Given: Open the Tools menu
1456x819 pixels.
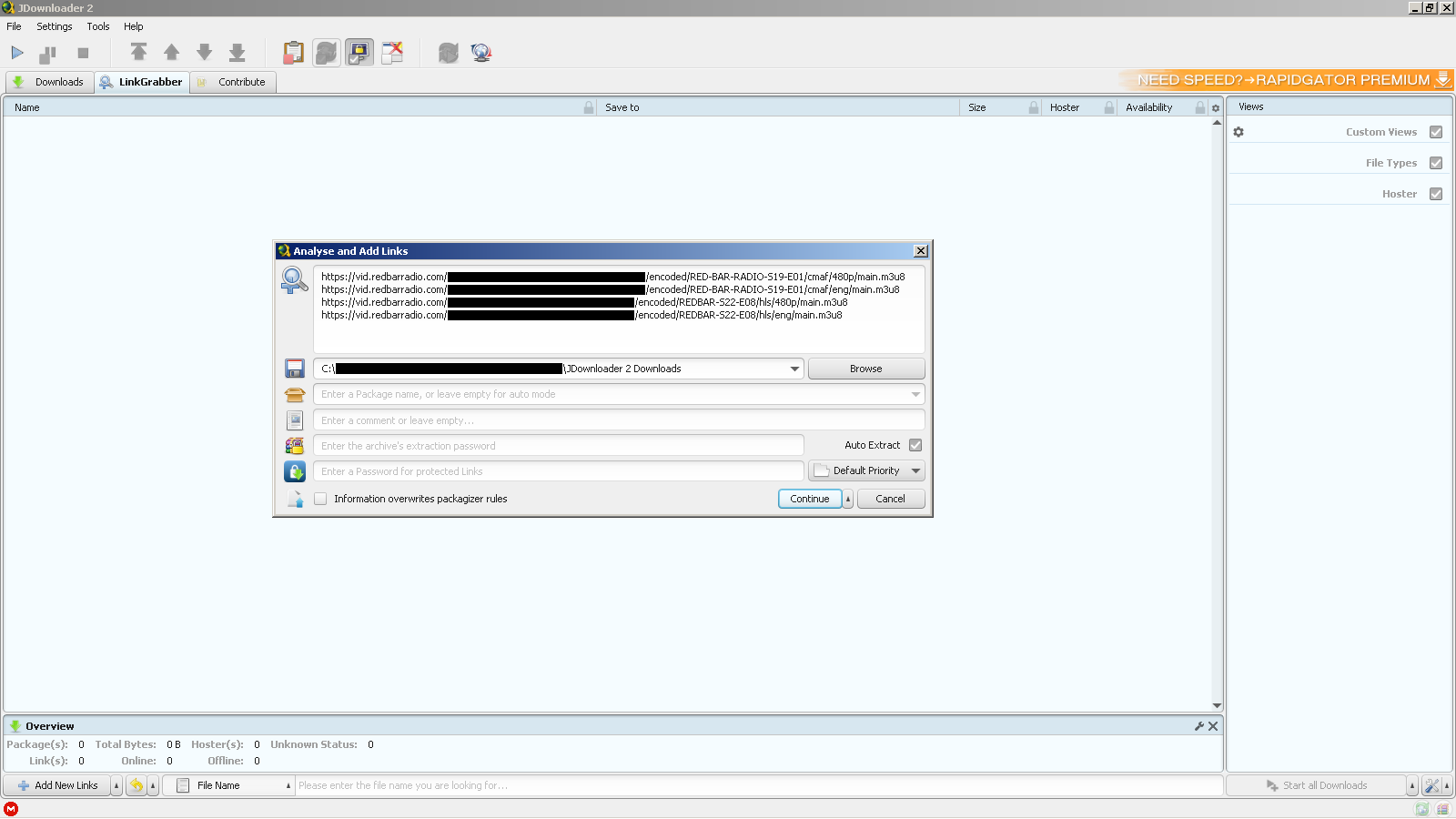Looking at the screenshot, I should (98, 26).
